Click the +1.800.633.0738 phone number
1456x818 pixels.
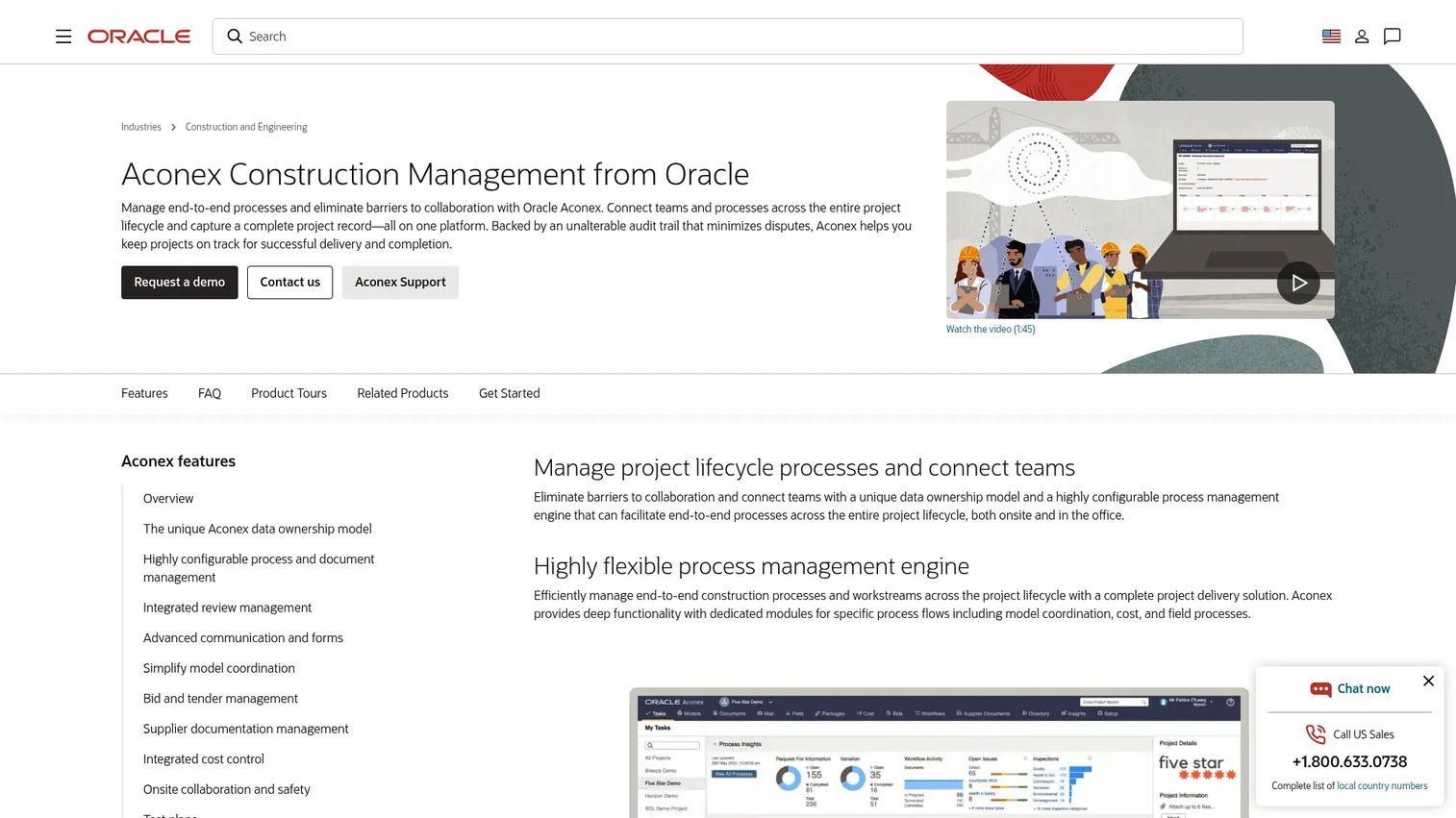click(1349, 761)
